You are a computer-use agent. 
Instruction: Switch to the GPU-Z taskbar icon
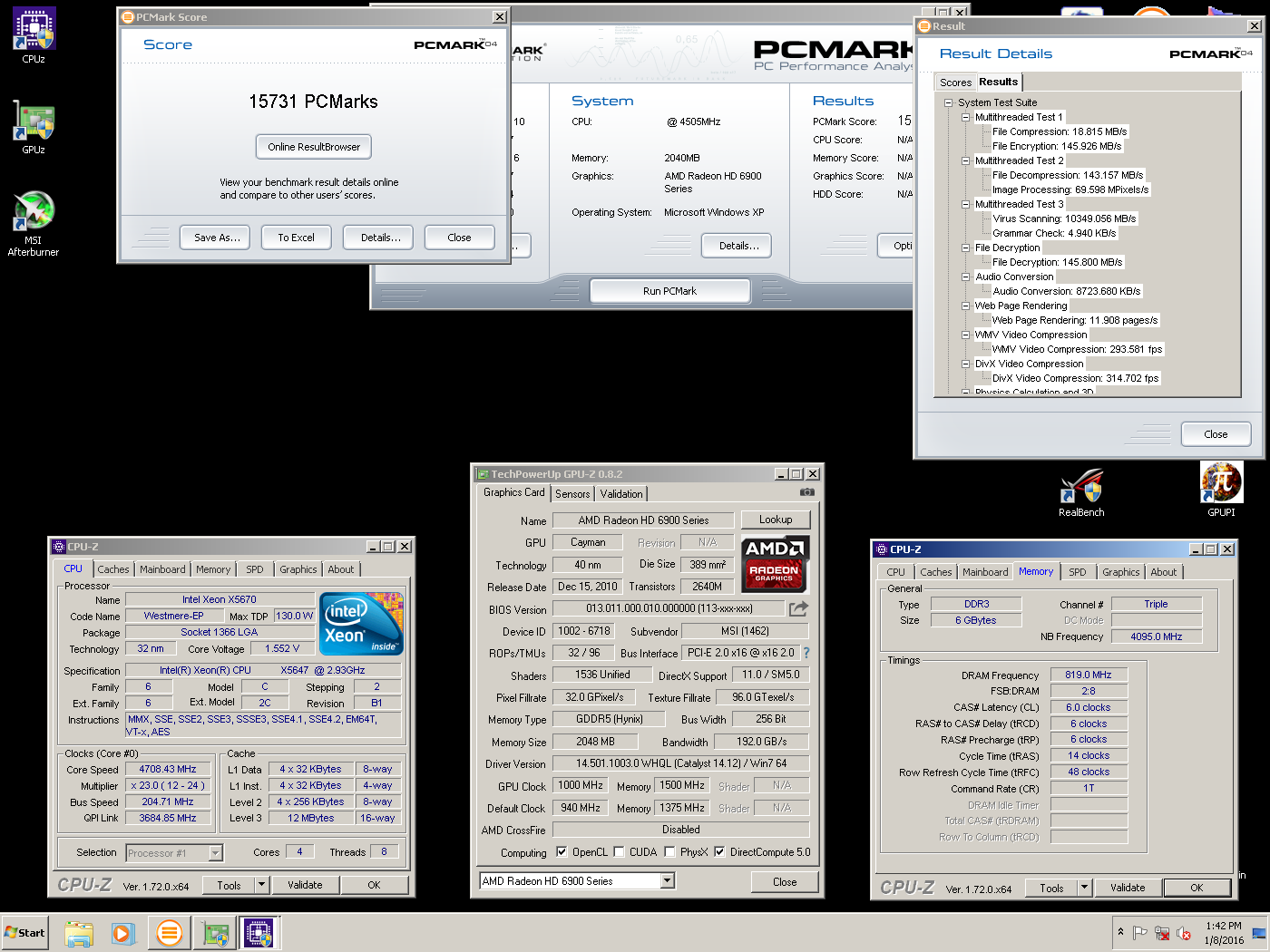coord(215,933)
